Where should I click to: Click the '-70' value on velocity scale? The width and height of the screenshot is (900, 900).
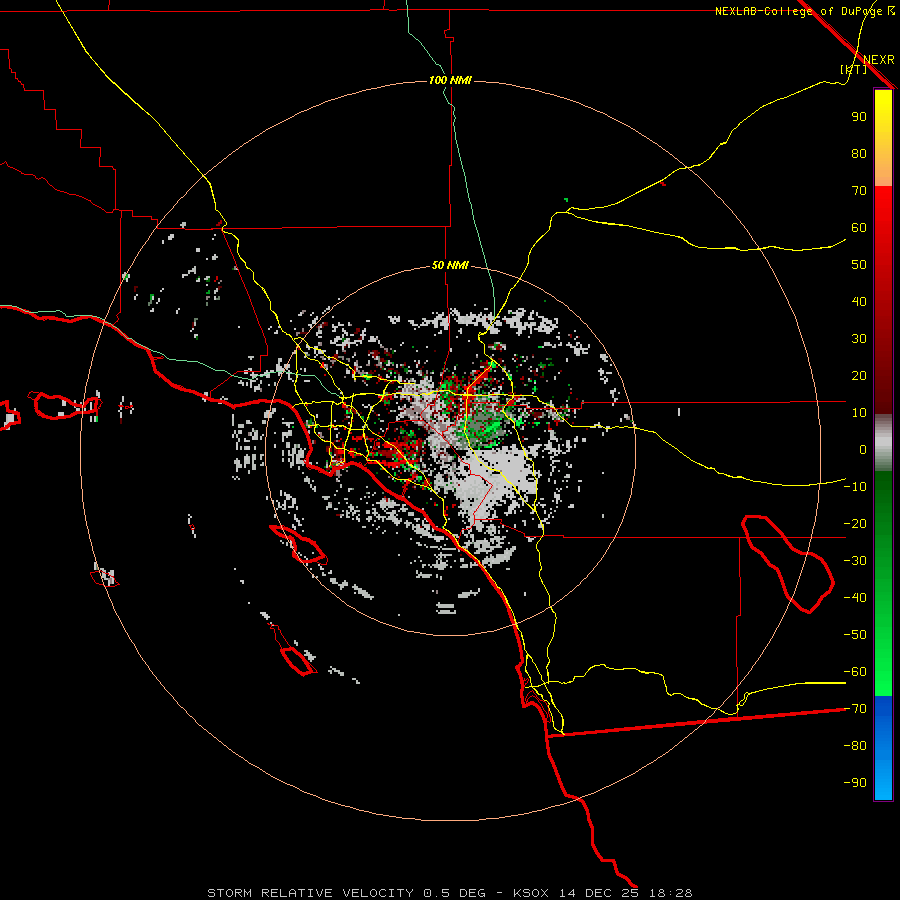(855, 709)
